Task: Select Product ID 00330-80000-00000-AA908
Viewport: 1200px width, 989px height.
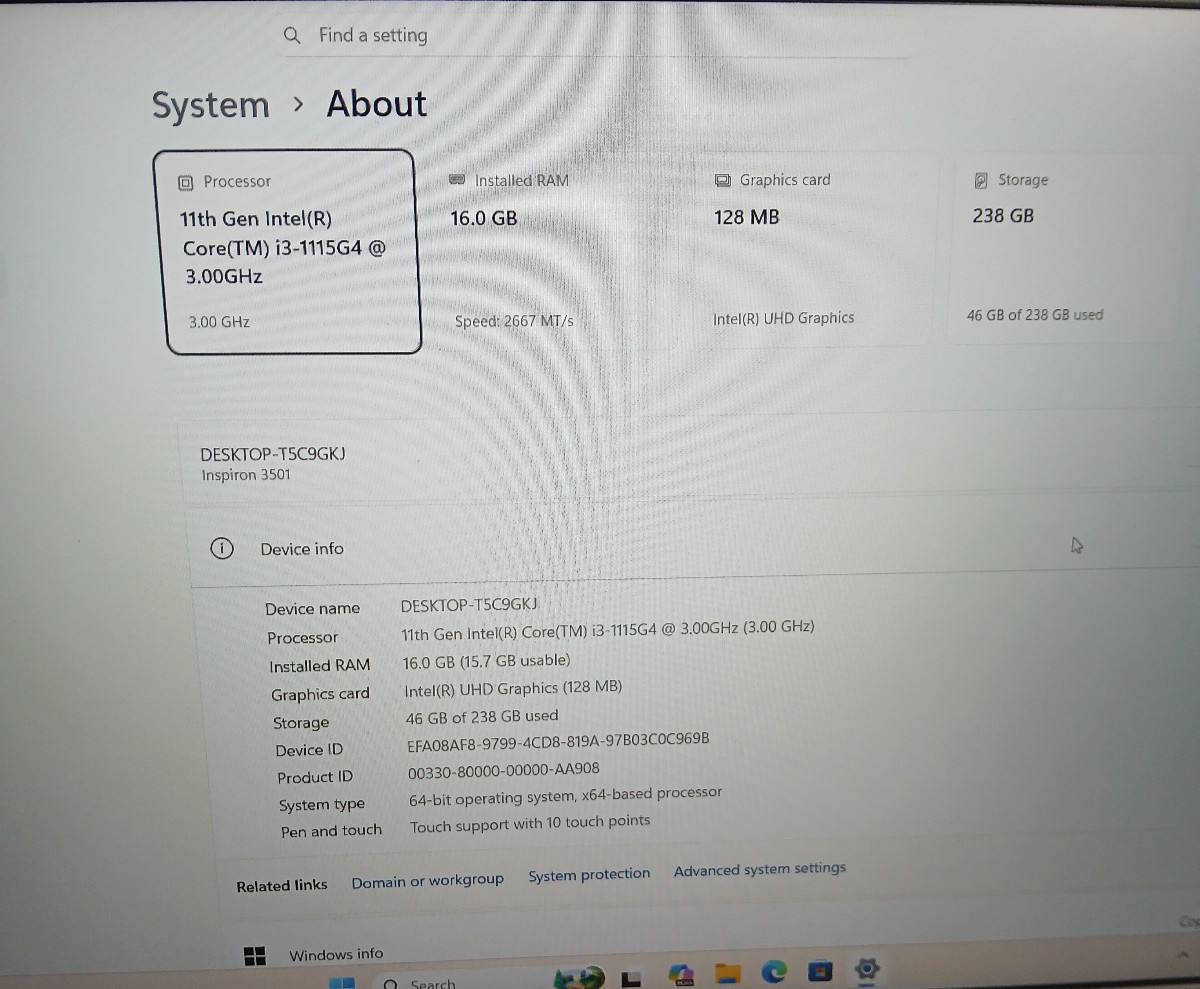Action: pos(504,770)
